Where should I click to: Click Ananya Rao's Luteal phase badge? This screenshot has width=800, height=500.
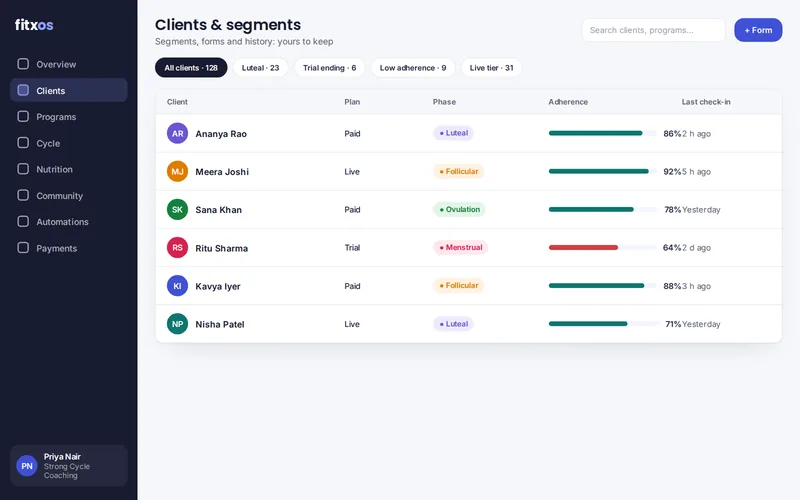coord(454,133)
